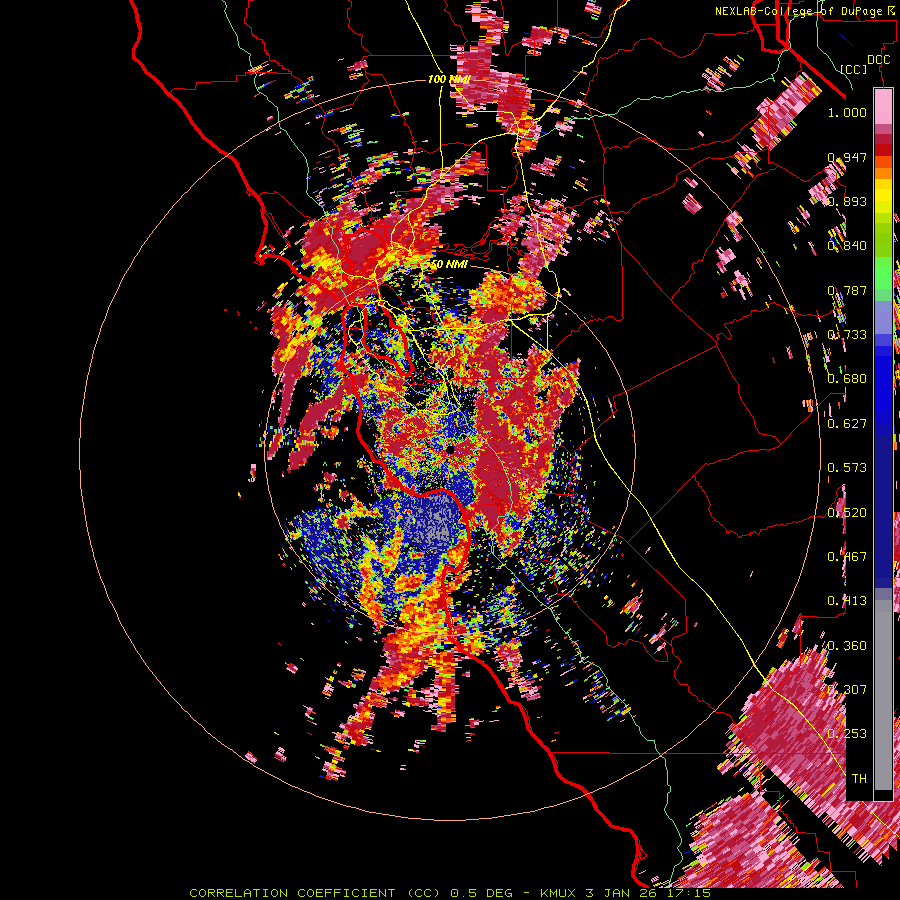Viewport: 900px width, 900px height.
Task: Click the [CC] units label
Action: (853, 69)
